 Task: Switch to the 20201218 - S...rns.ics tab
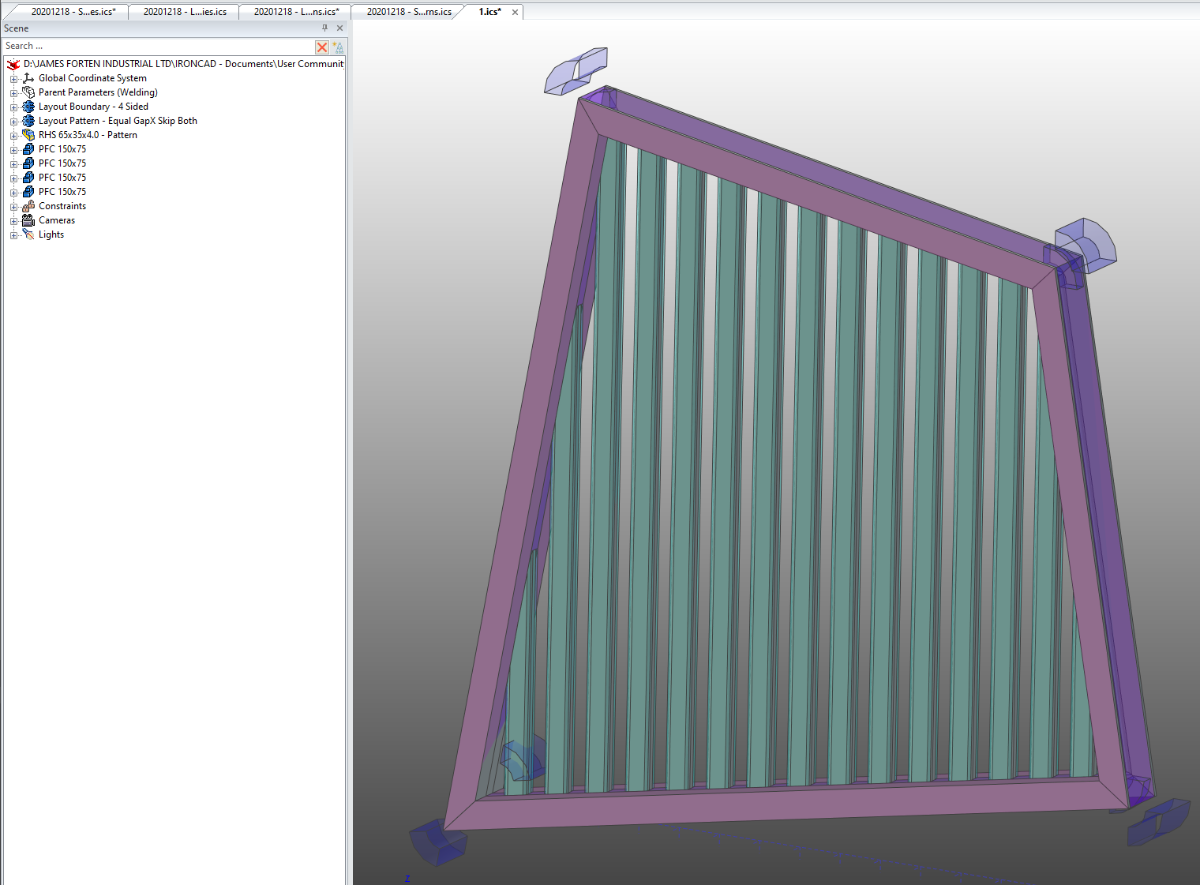pyautogui.click(x=408, y=12)
